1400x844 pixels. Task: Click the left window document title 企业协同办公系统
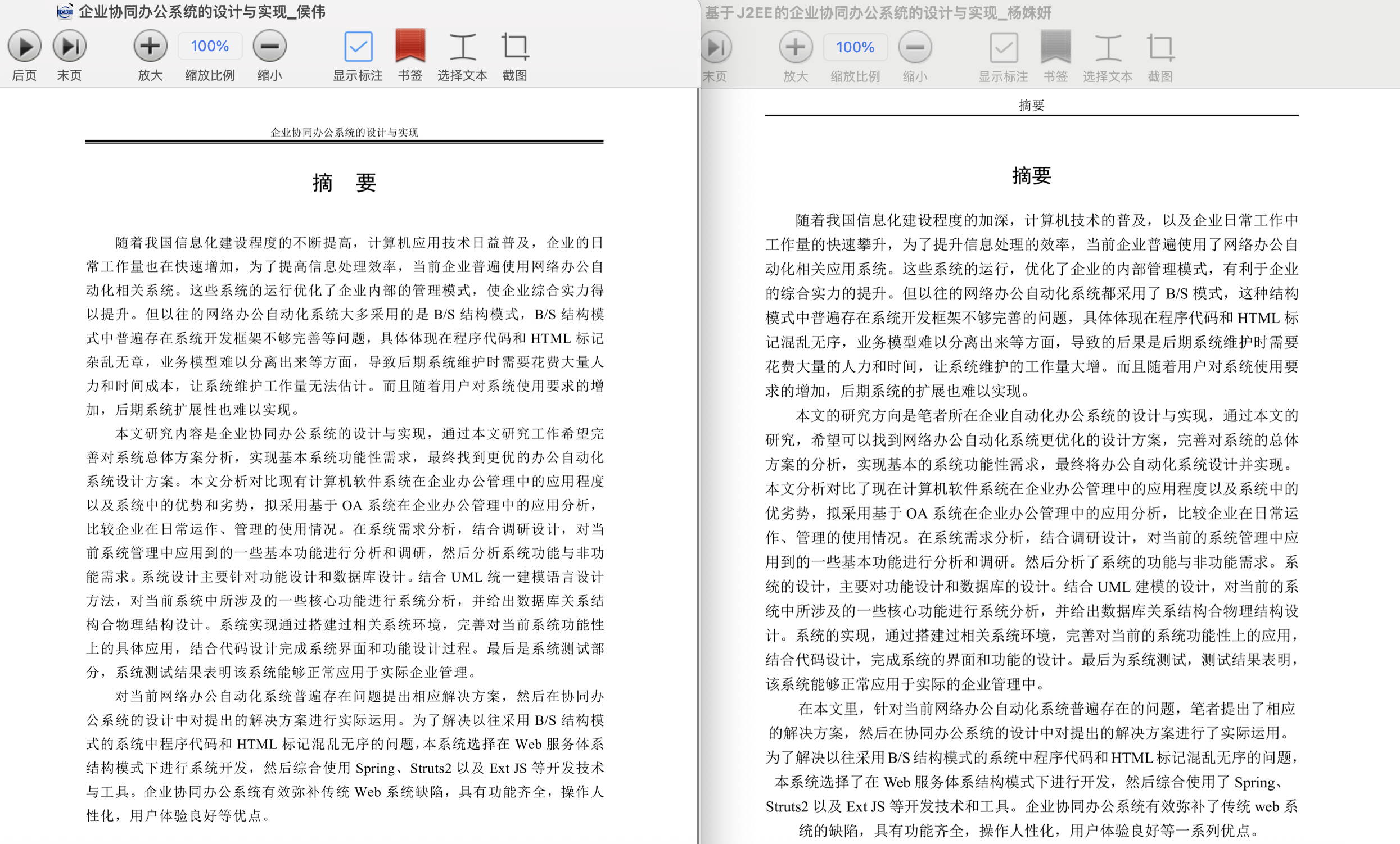[202, 11]
